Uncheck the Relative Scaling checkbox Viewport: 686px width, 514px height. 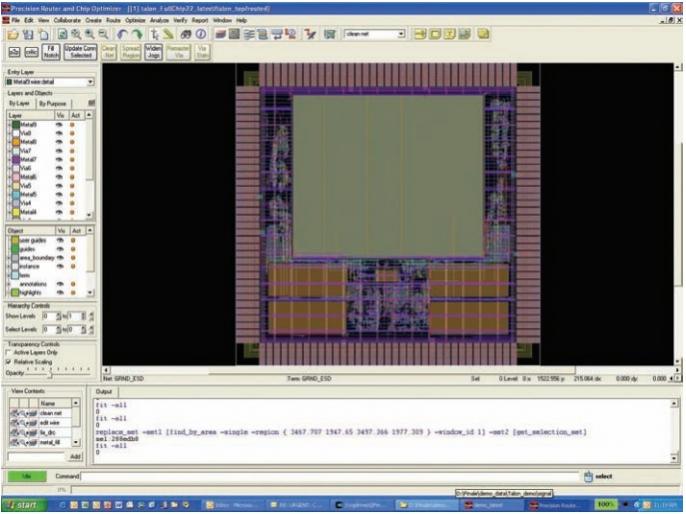(x=9, y=362)
